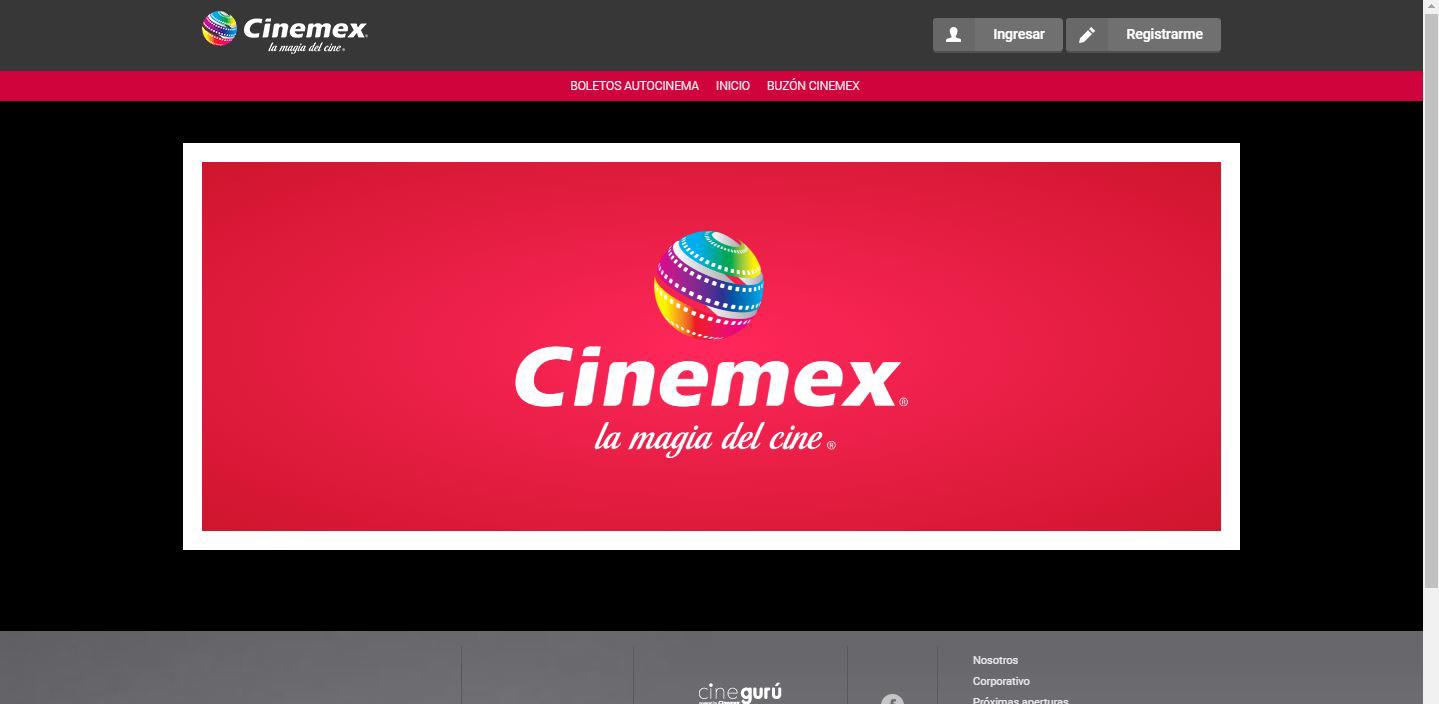Click the cinegurú logo in the footer
Screen dimensions: 1439x704
coord(739,691)
